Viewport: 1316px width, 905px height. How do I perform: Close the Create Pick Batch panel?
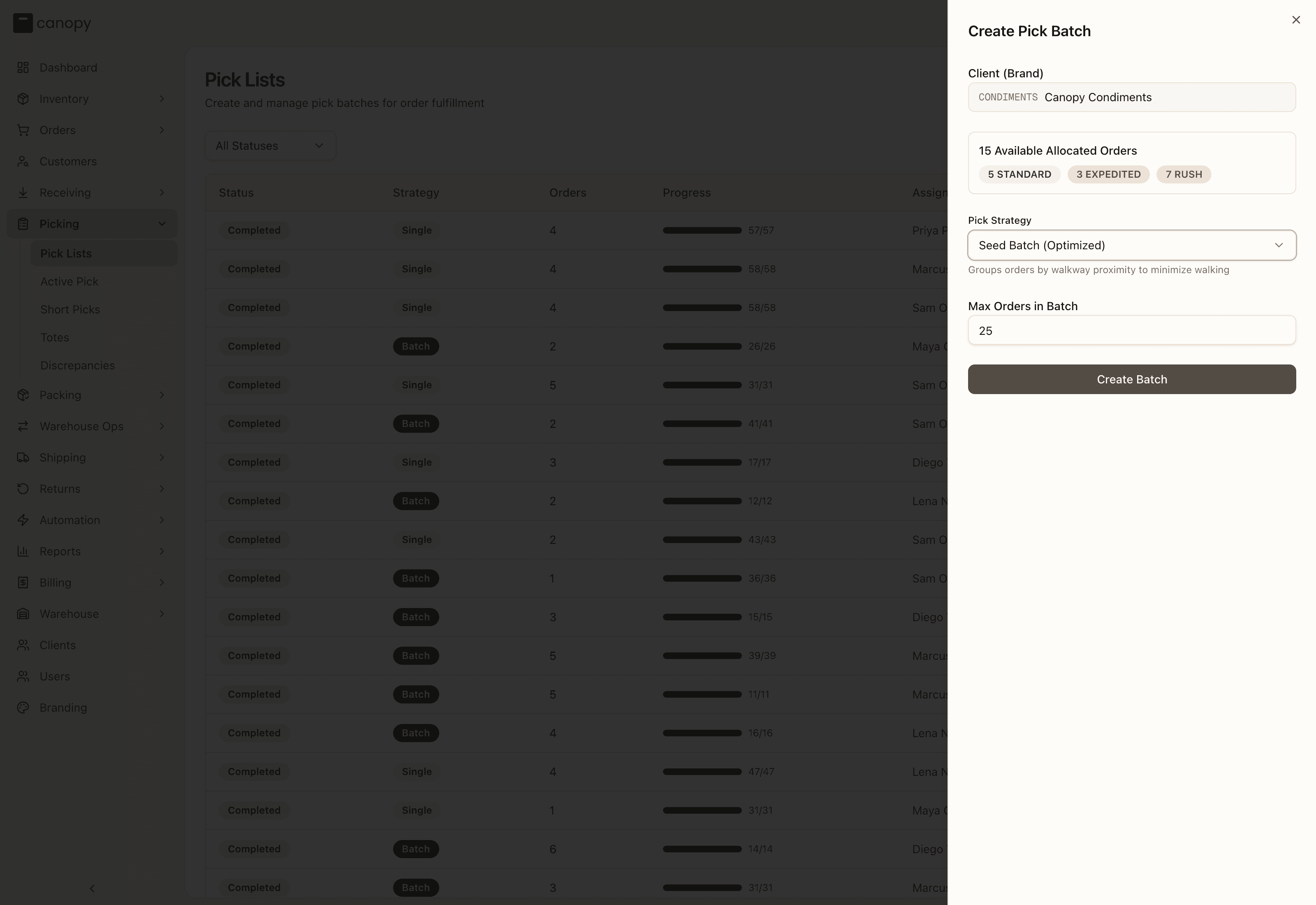click(1295, 20)
